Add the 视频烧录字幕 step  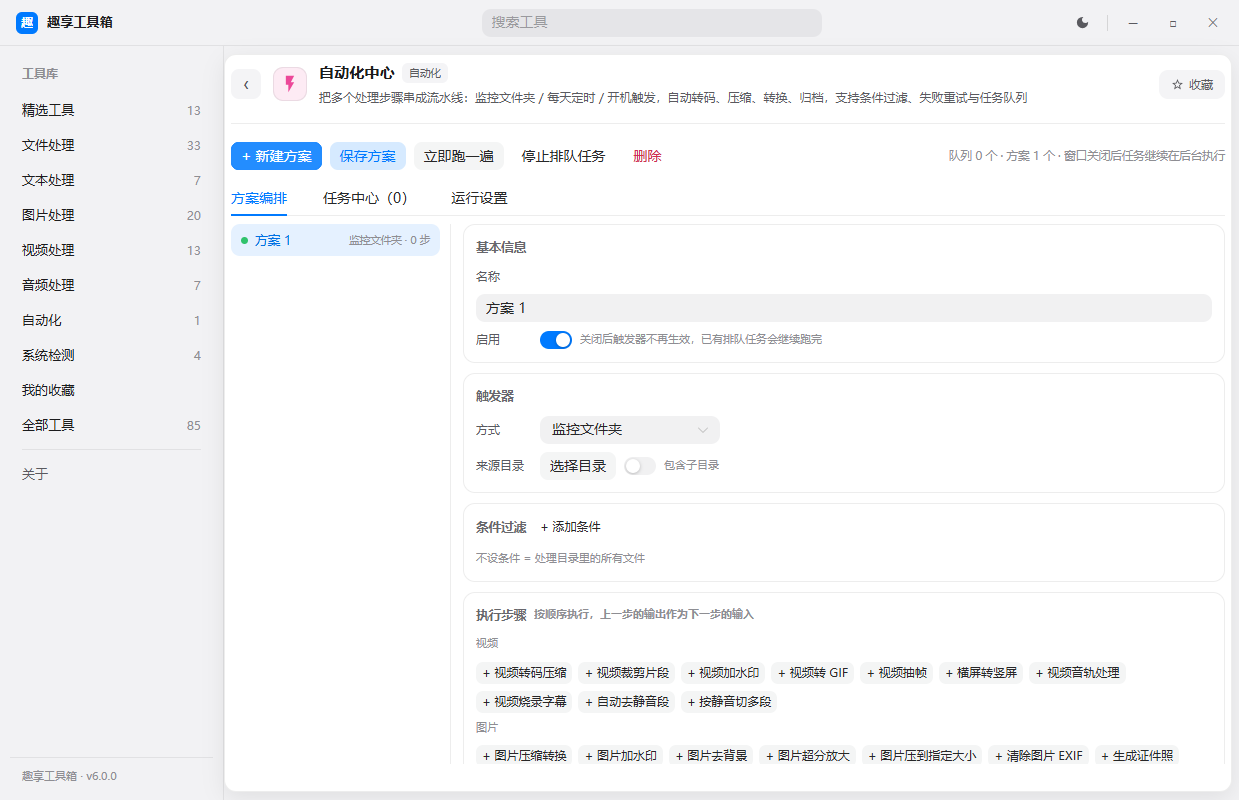pyautogui.click(x=525, y=702)
